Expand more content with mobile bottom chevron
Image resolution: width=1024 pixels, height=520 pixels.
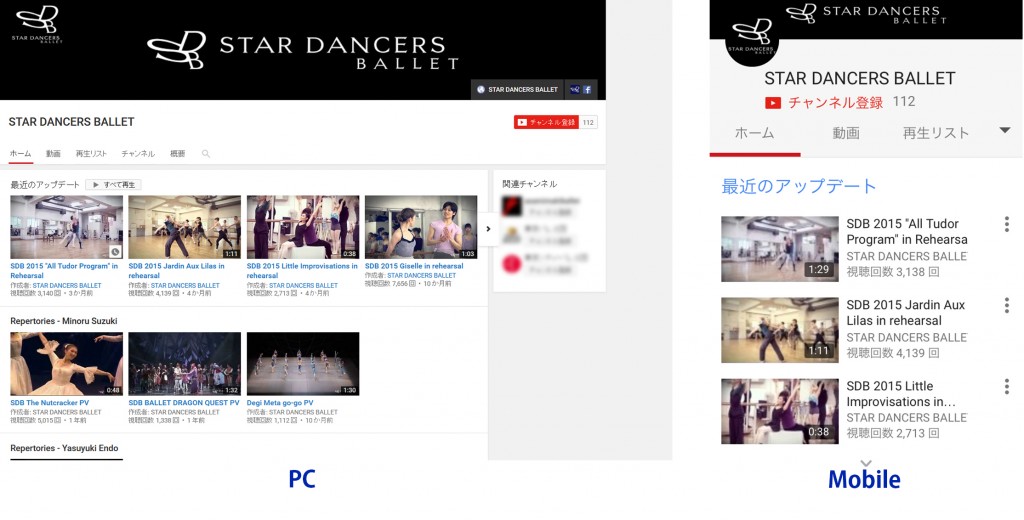tap(866, 463)
